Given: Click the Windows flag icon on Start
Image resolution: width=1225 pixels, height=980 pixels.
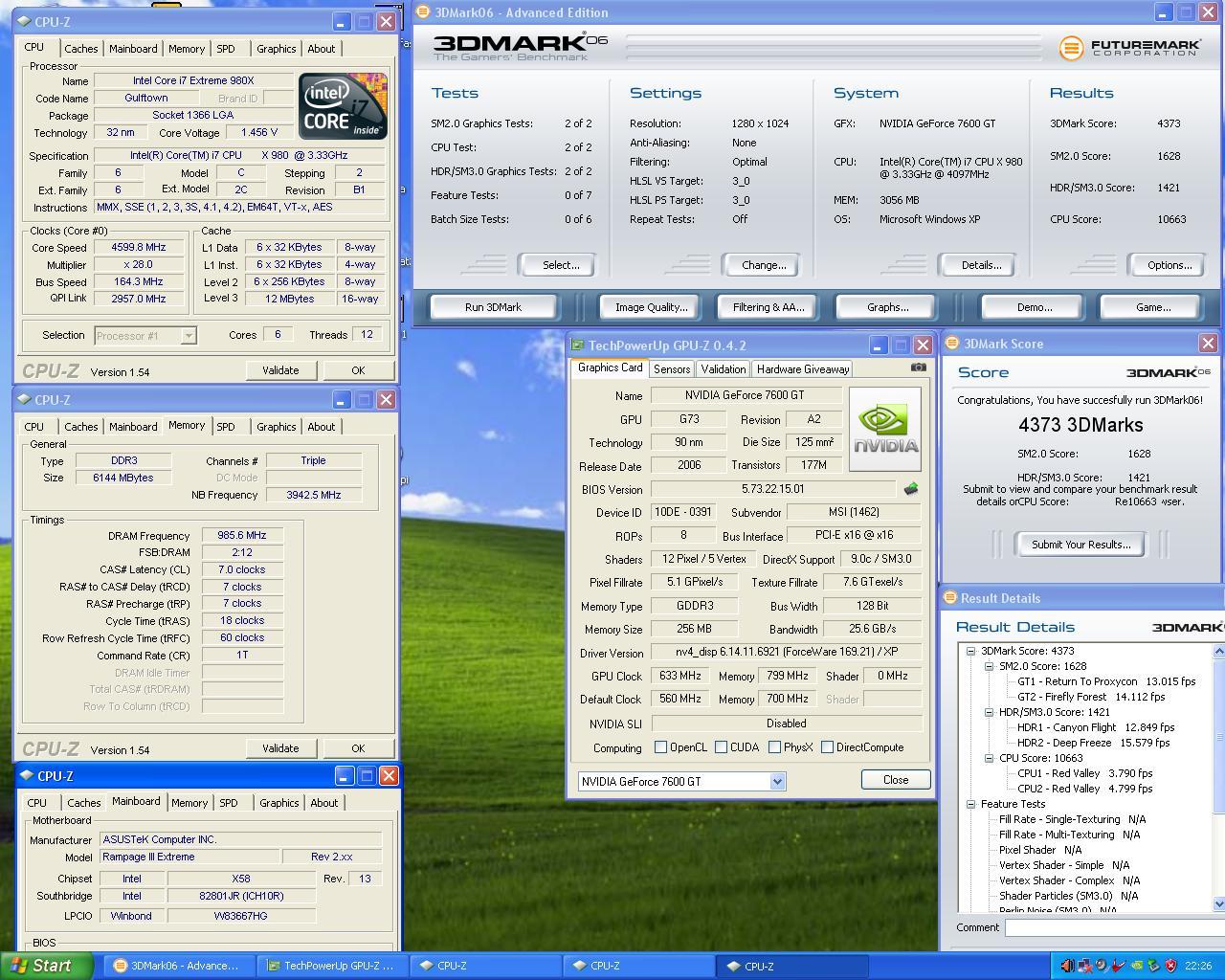Looking at the screenshot, I should pos(19,966).
